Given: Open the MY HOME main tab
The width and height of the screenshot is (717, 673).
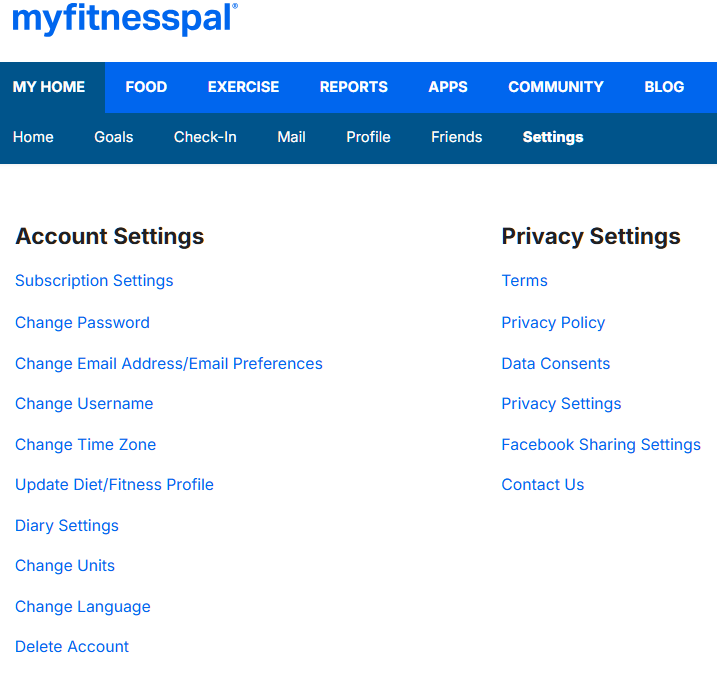Looking at the screenshot, I should 49,87.
